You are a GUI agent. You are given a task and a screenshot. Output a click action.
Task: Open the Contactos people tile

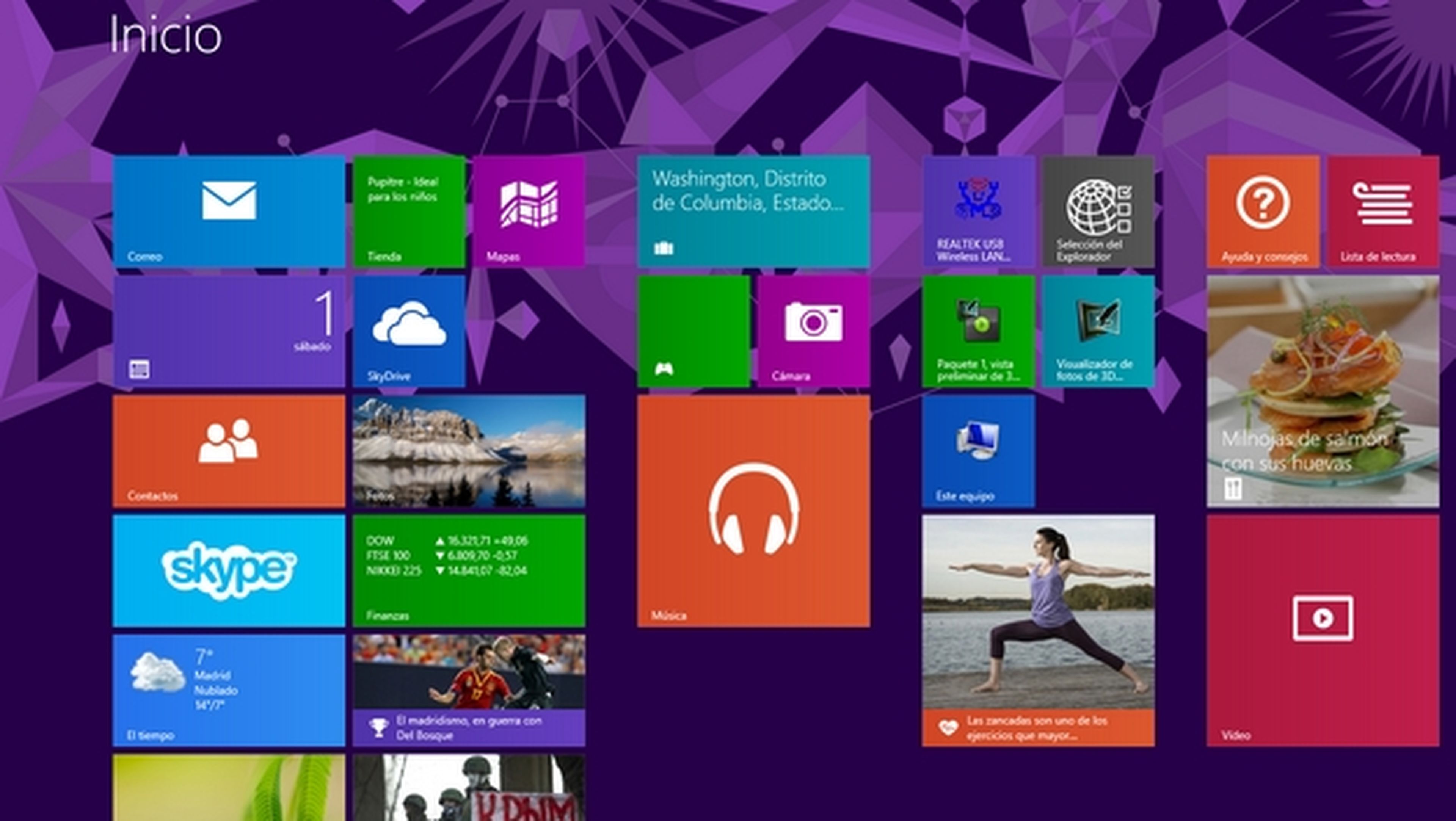coord(228,450)
